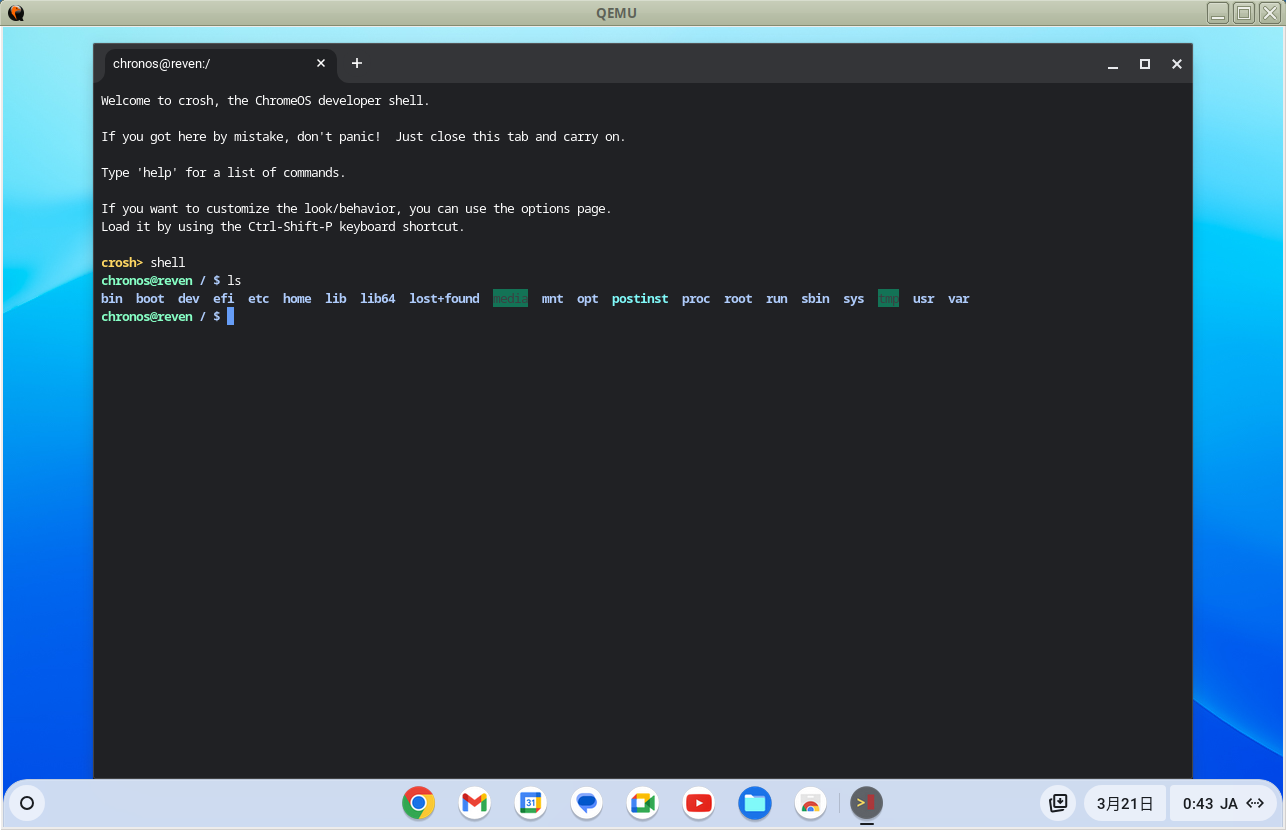1286x830 pixels.
Task: Open the Launcher with the circle button
Action: [26, 803]
